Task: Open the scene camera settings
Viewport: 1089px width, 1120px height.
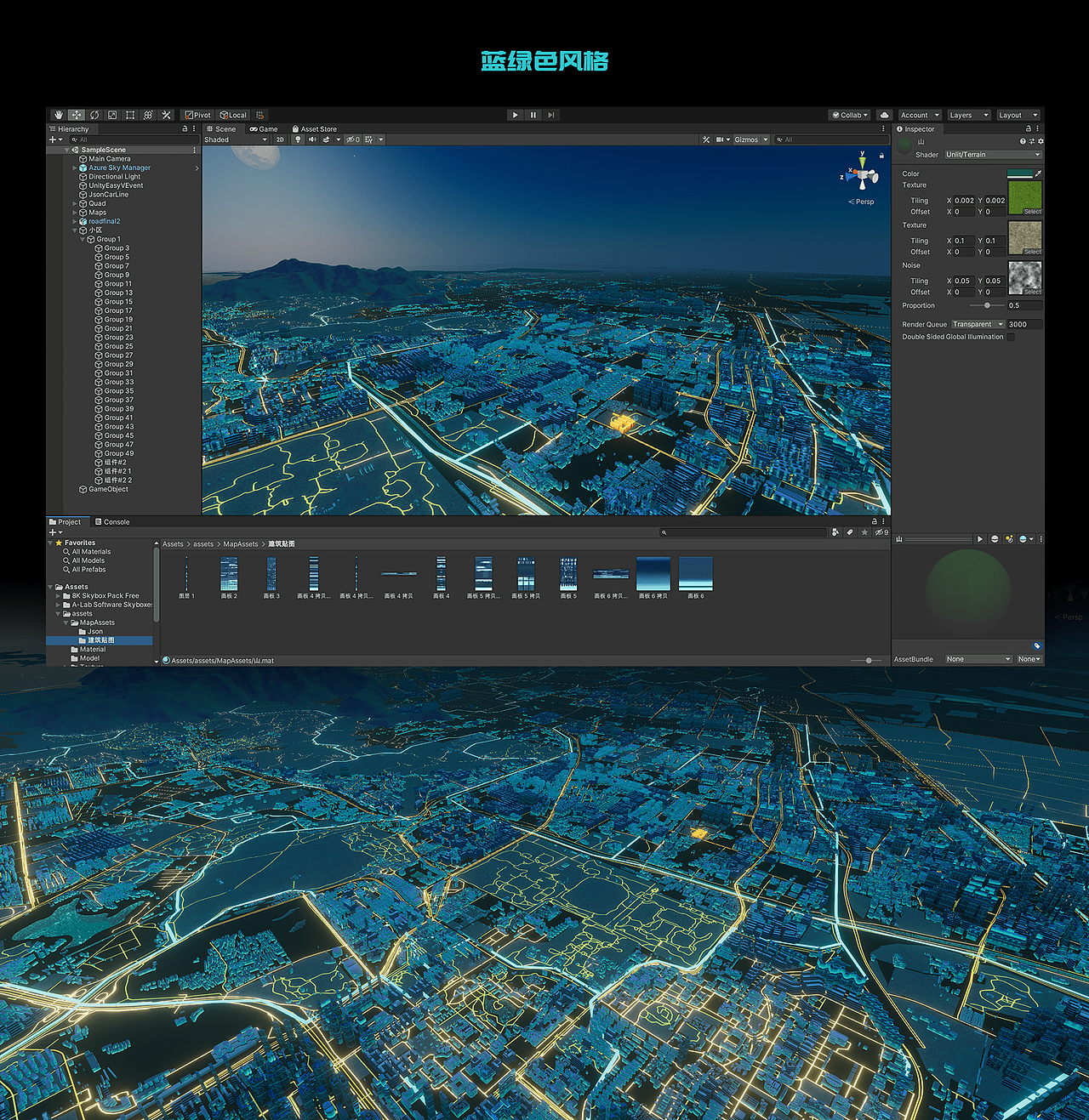Action: click(x=723, y=139)
